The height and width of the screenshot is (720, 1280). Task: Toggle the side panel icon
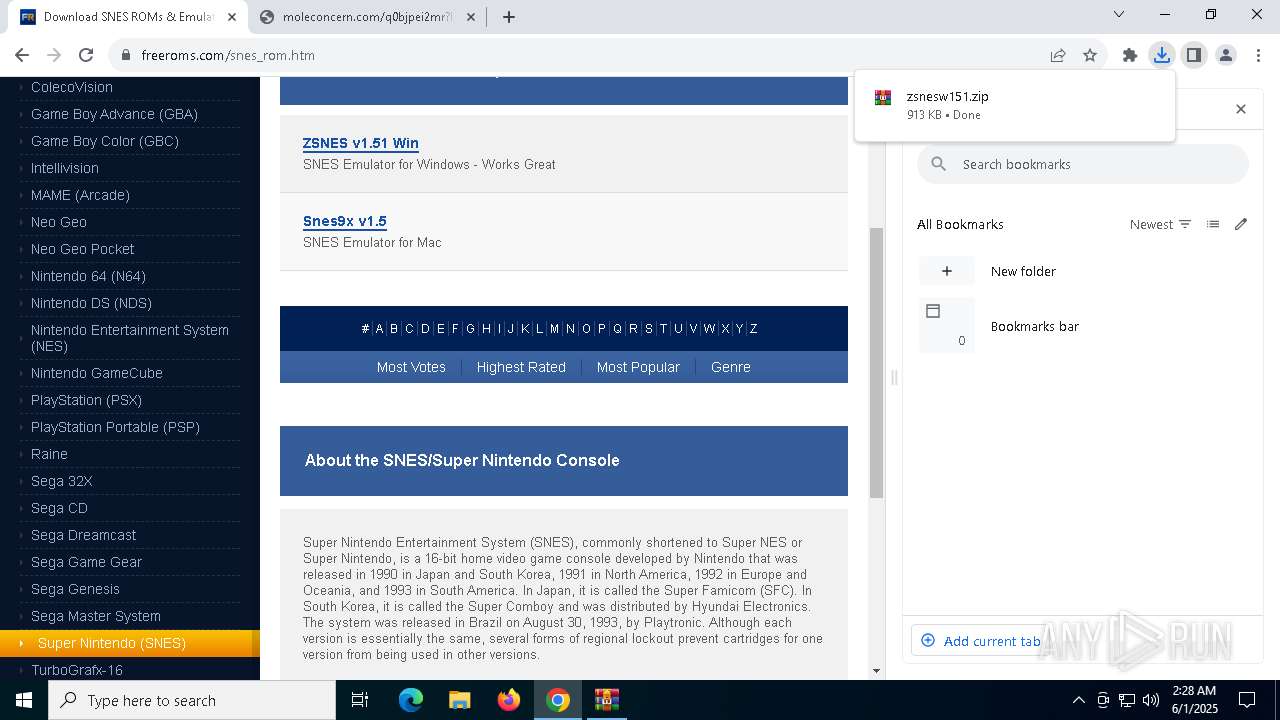pyautogui.click(x=1194, y=55)
